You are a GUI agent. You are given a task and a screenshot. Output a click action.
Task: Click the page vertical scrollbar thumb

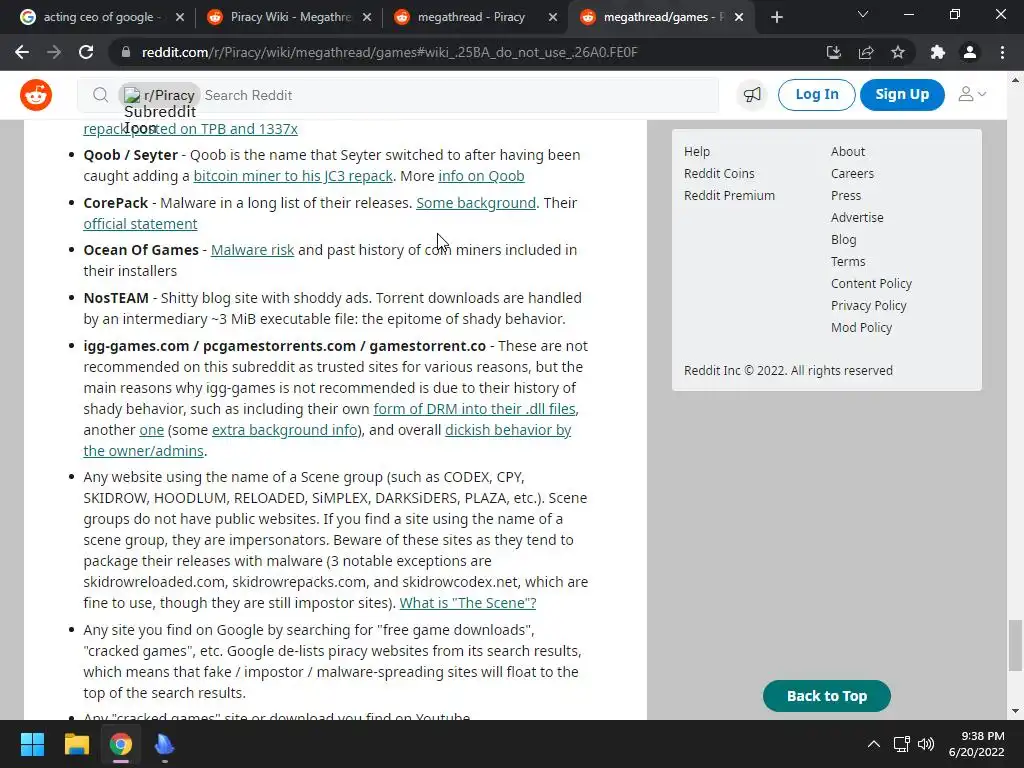1015,645
